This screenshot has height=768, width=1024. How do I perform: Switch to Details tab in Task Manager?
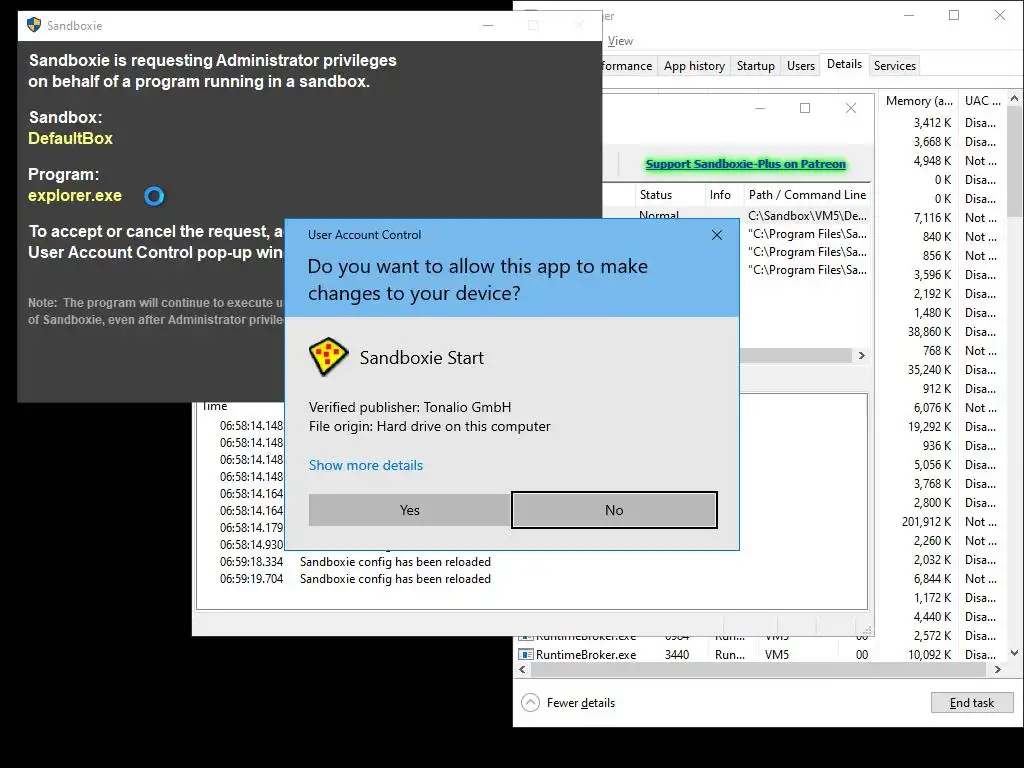point(844,64)
